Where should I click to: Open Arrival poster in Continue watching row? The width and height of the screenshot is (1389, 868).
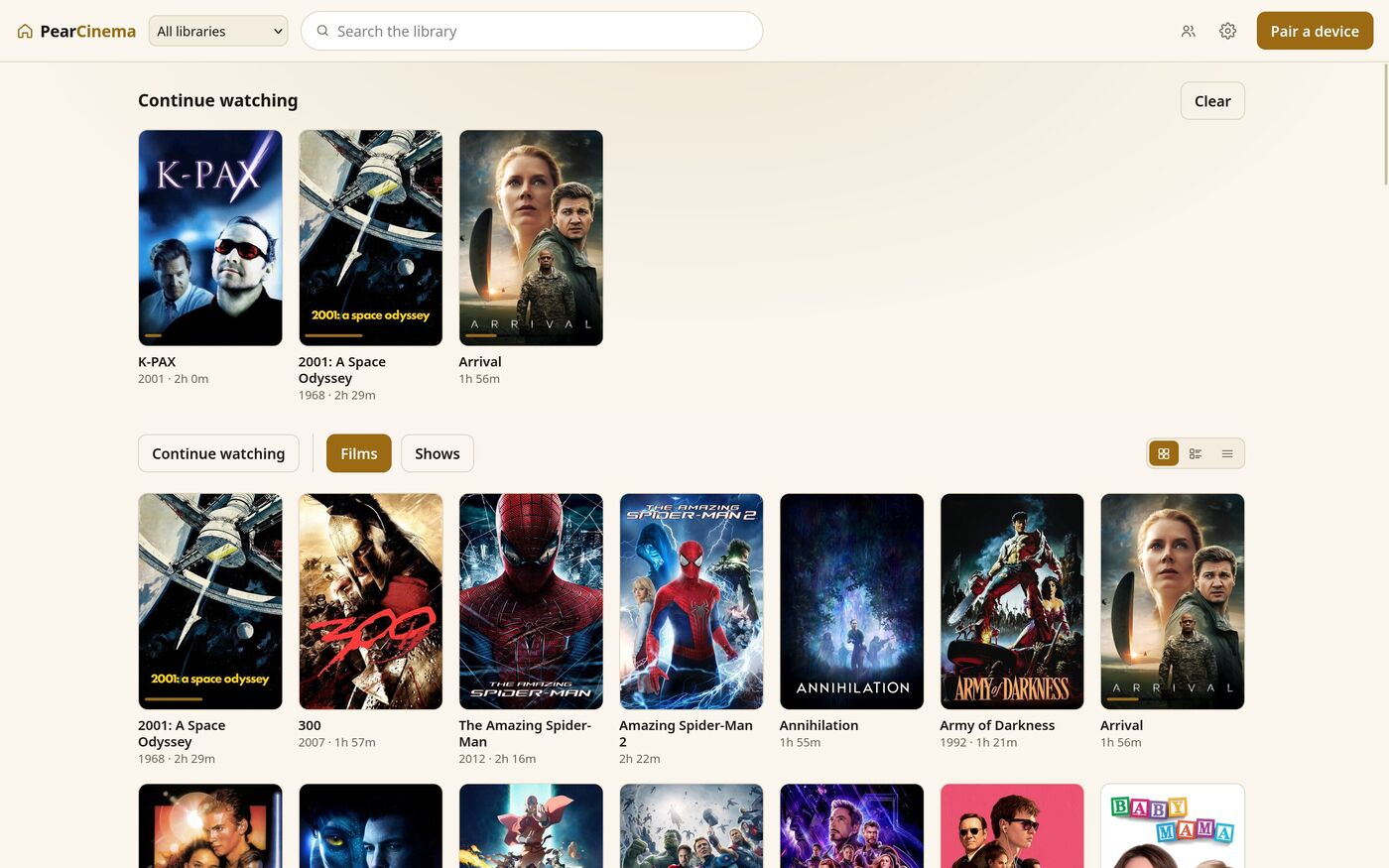531,238
